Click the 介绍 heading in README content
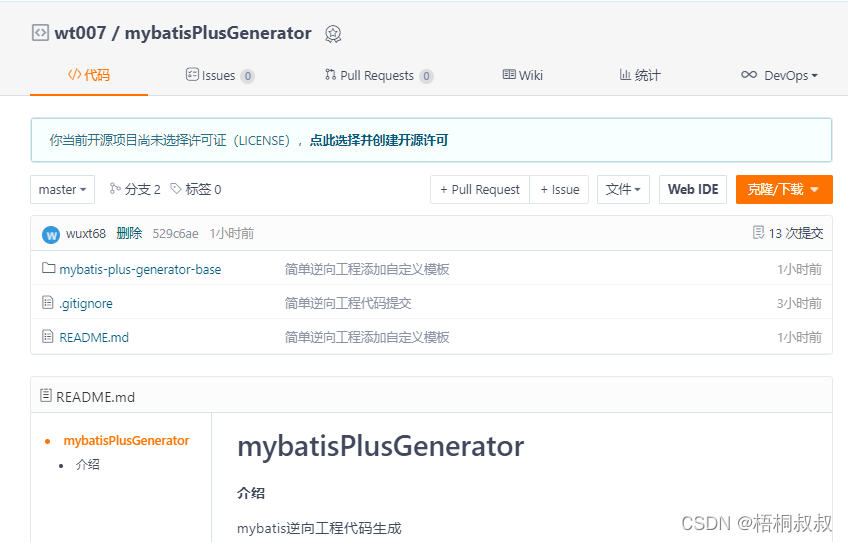The width and height of the screenshot is (848, 542). (x=251, y=493)
